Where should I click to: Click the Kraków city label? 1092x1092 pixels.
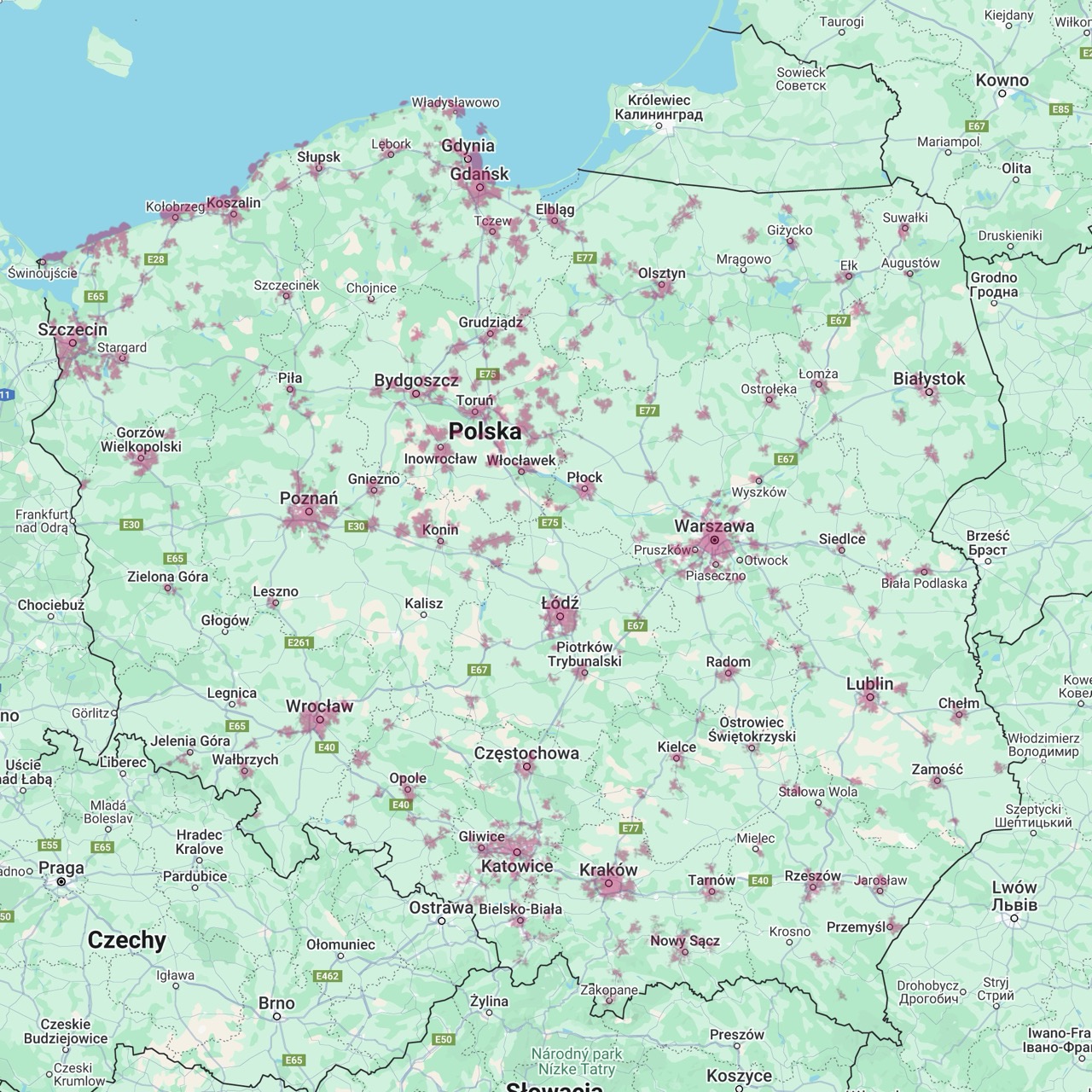pyautogui.click(x=608, y=870)
